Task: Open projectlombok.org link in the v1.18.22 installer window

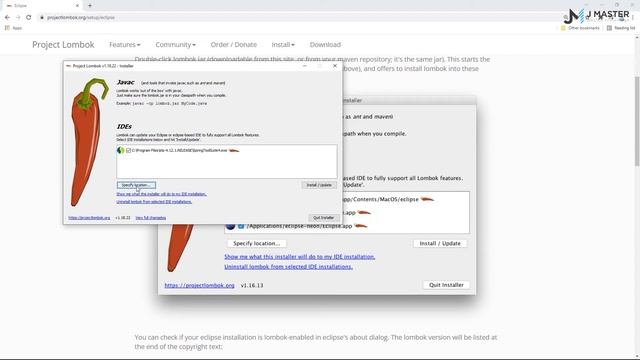Action: [89, 218]
